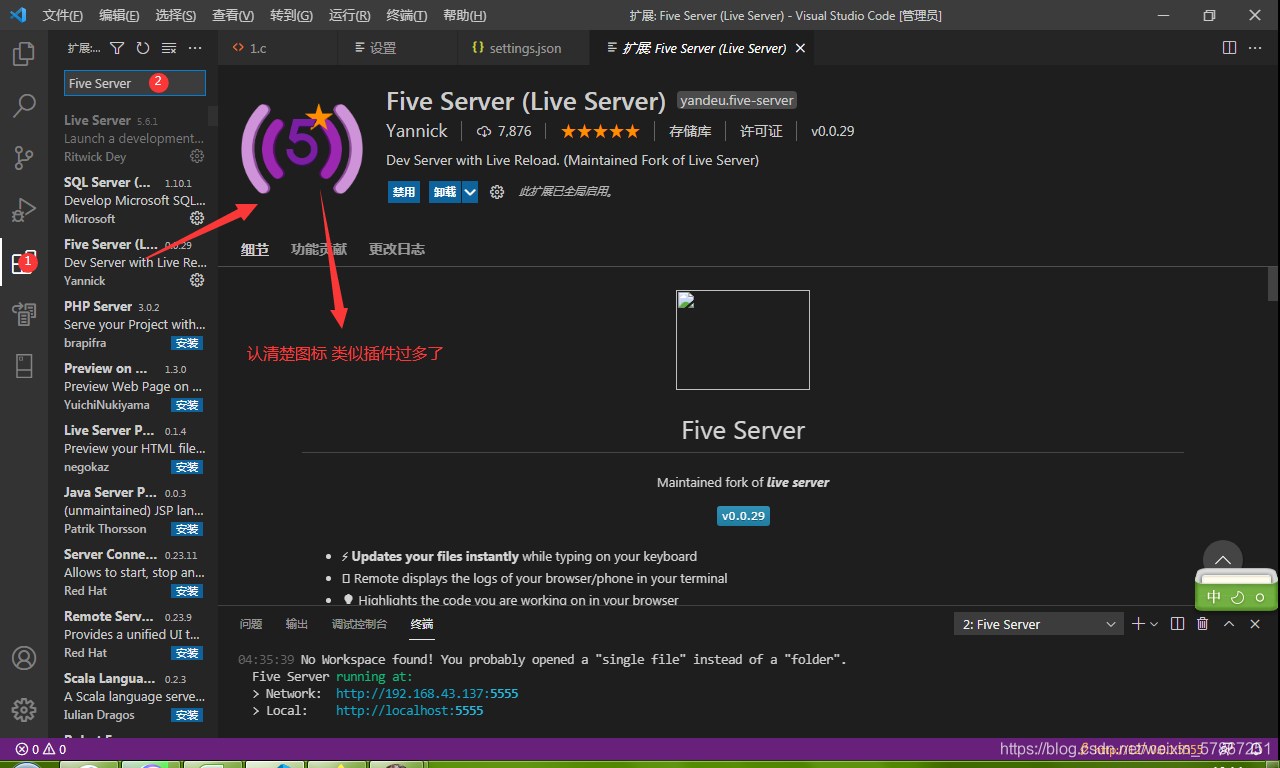Create a new terminal with plus icon

coord(1137,624)
